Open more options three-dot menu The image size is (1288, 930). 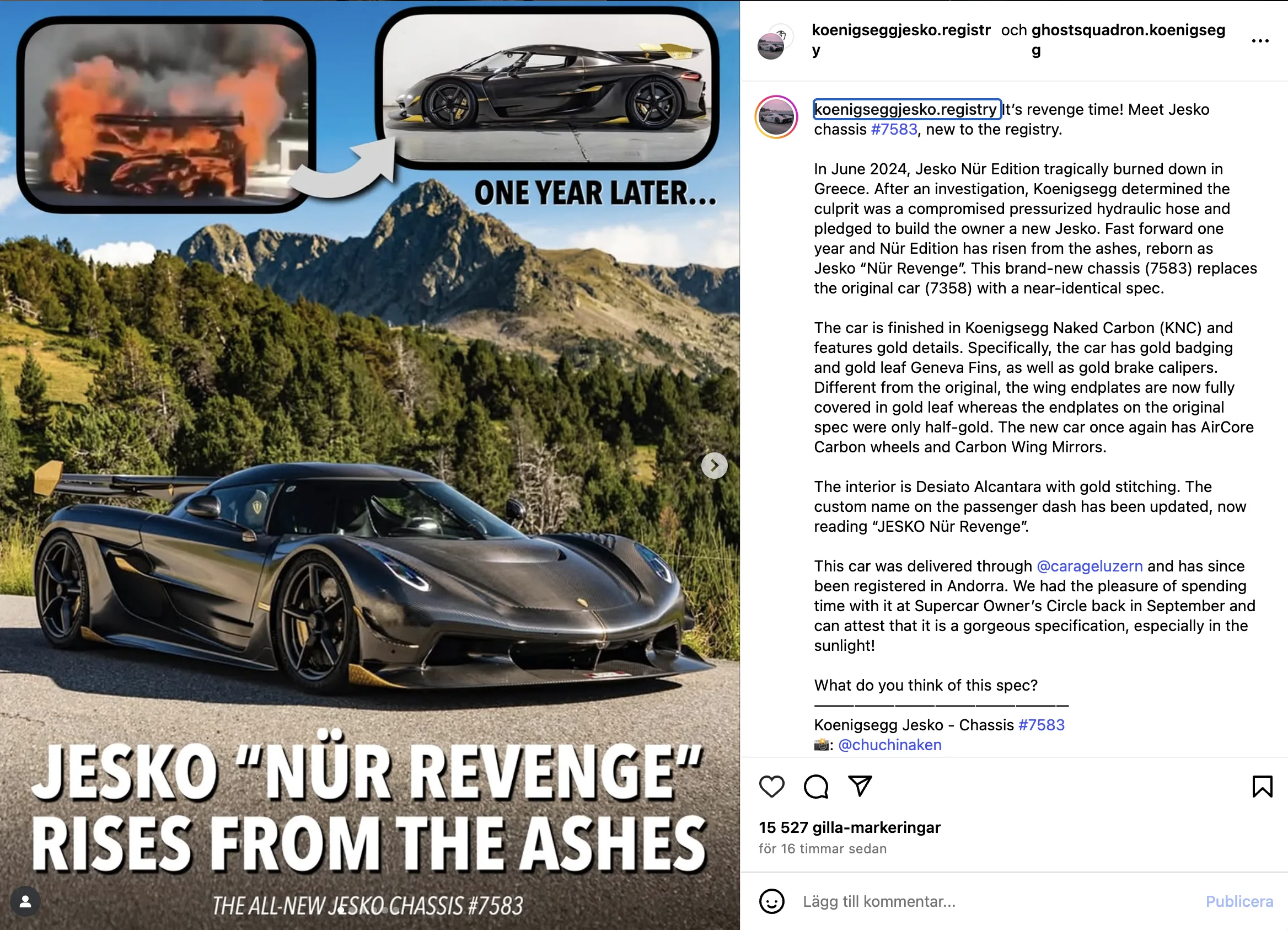[x=1260, y=41]
